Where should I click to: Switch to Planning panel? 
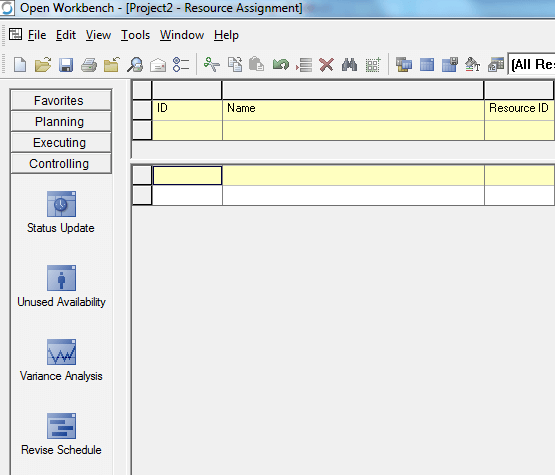(x=61, y=121)
